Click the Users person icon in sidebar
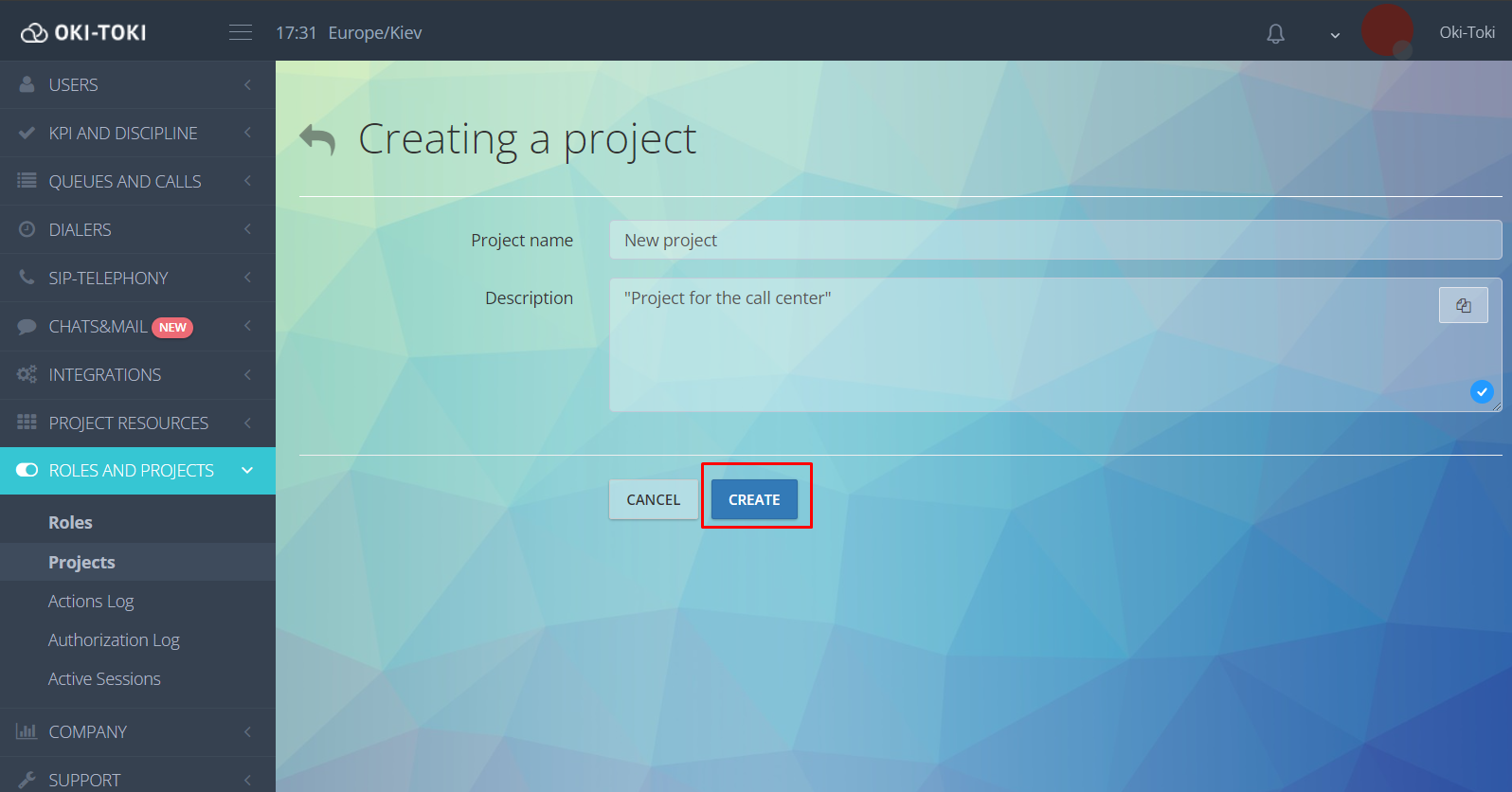1512x792 pixels. (x=27, y=84)
